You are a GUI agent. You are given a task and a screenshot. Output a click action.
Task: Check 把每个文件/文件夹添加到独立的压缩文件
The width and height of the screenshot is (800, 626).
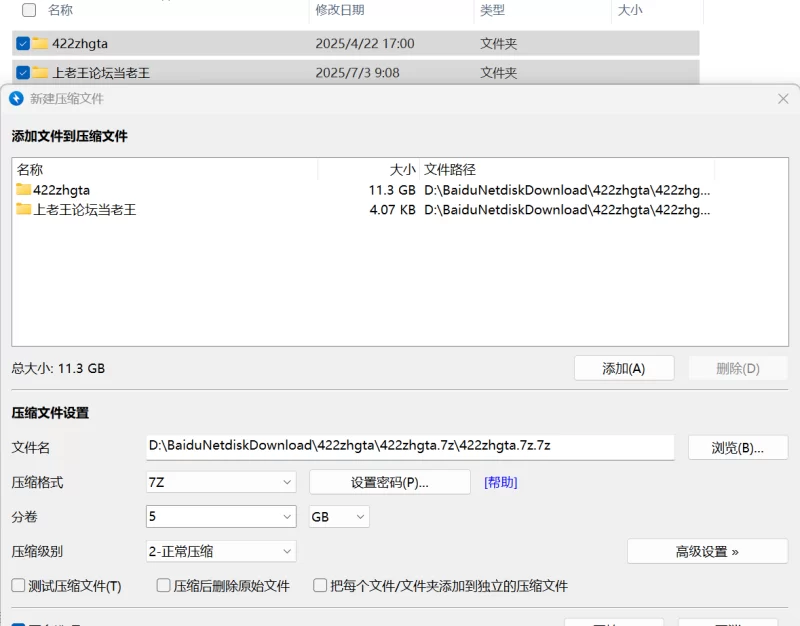(320, 585)
